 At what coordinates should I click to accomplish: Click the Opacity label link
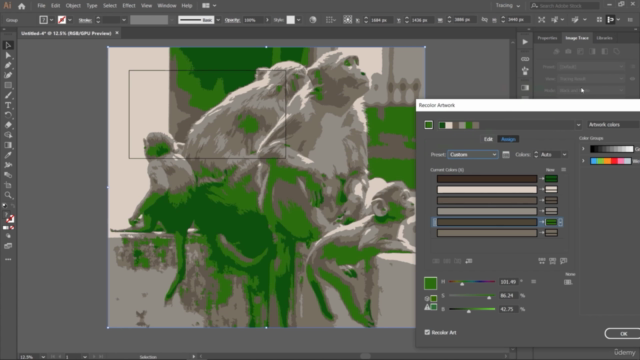point(232,20)
